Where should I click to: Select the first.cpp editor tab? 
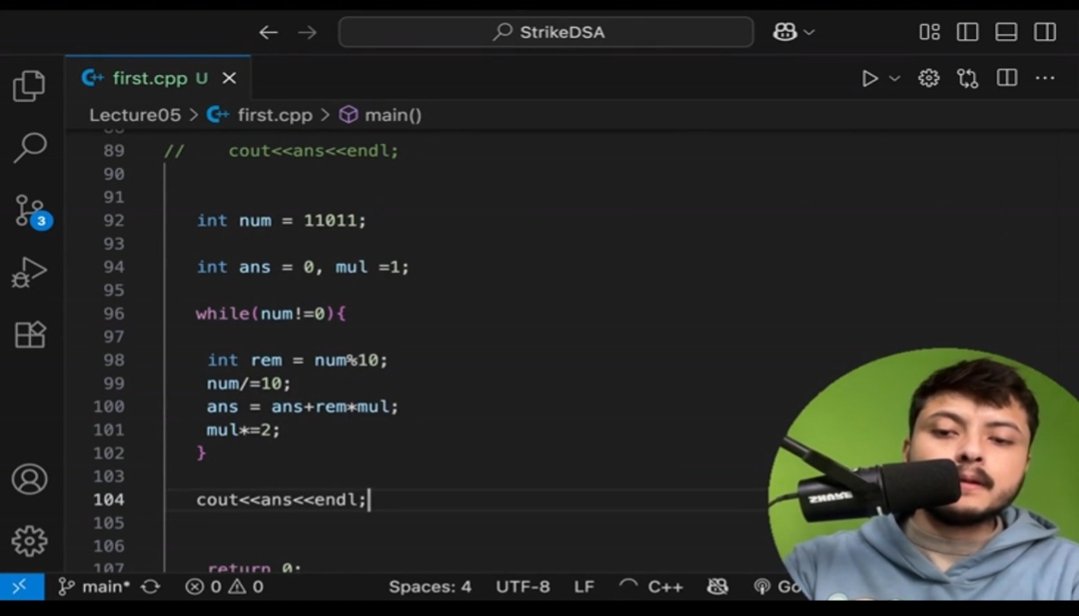tap(158, 78)
